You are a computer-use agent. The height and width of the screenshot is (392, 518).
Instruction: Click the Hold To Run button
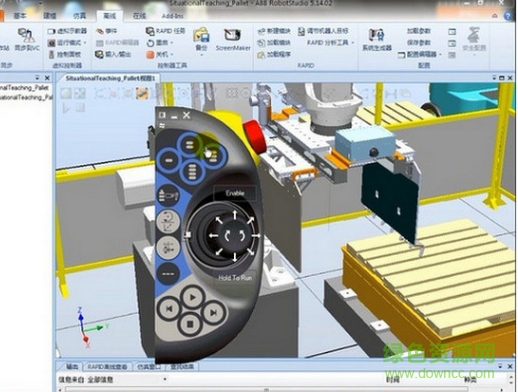click(x=235, y=277)
